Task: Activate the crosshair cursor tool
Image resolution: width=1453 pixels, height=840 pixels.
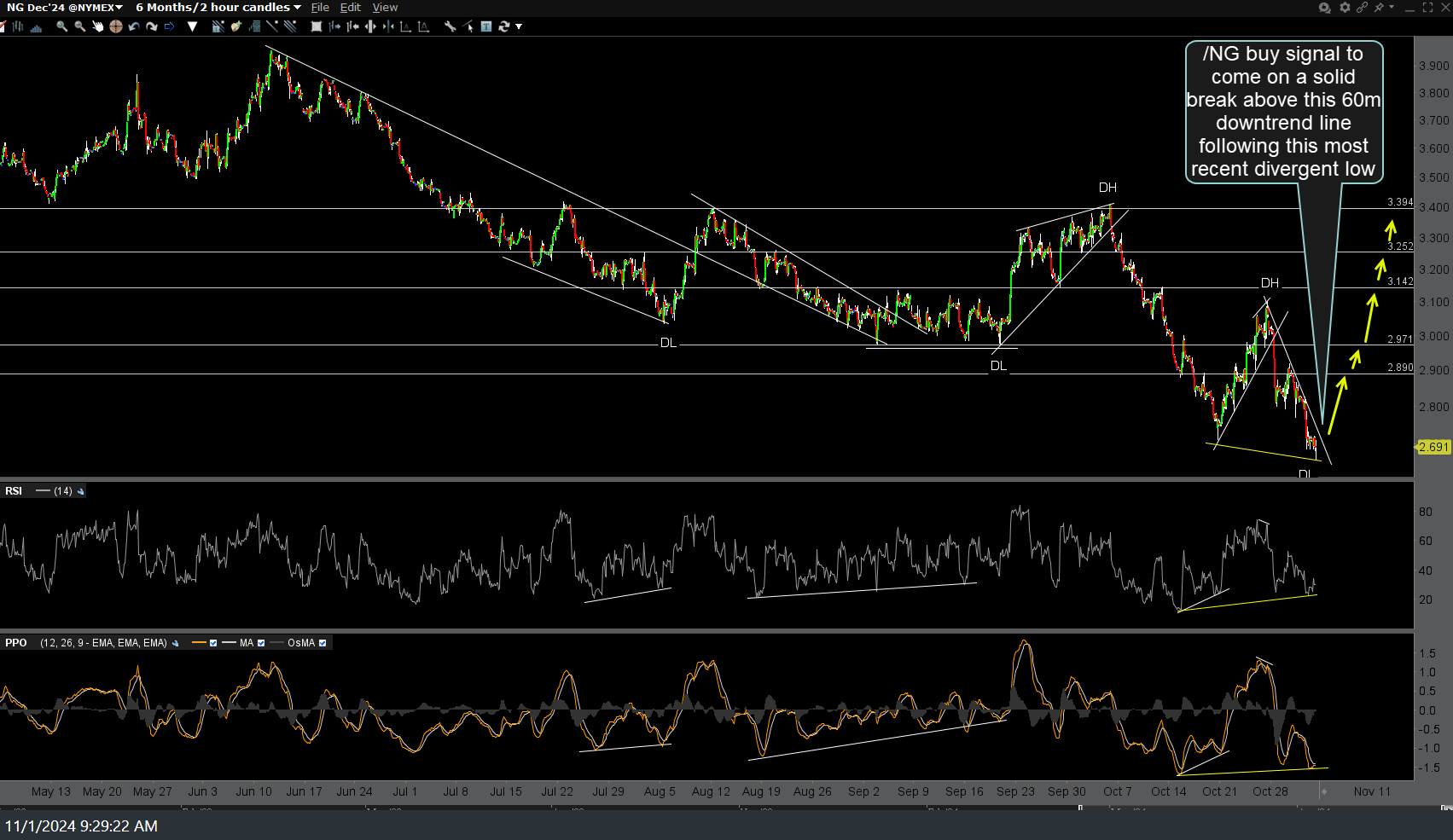Action: [x=115, y=26]
